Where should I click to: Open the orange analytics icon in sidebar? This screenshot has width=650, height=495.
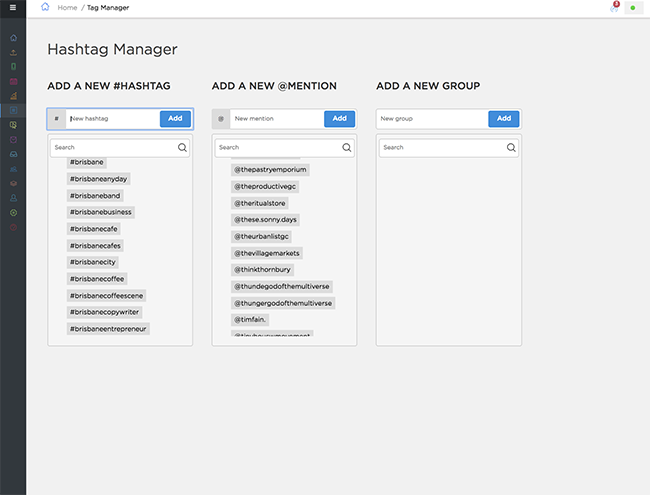(13, 96)
